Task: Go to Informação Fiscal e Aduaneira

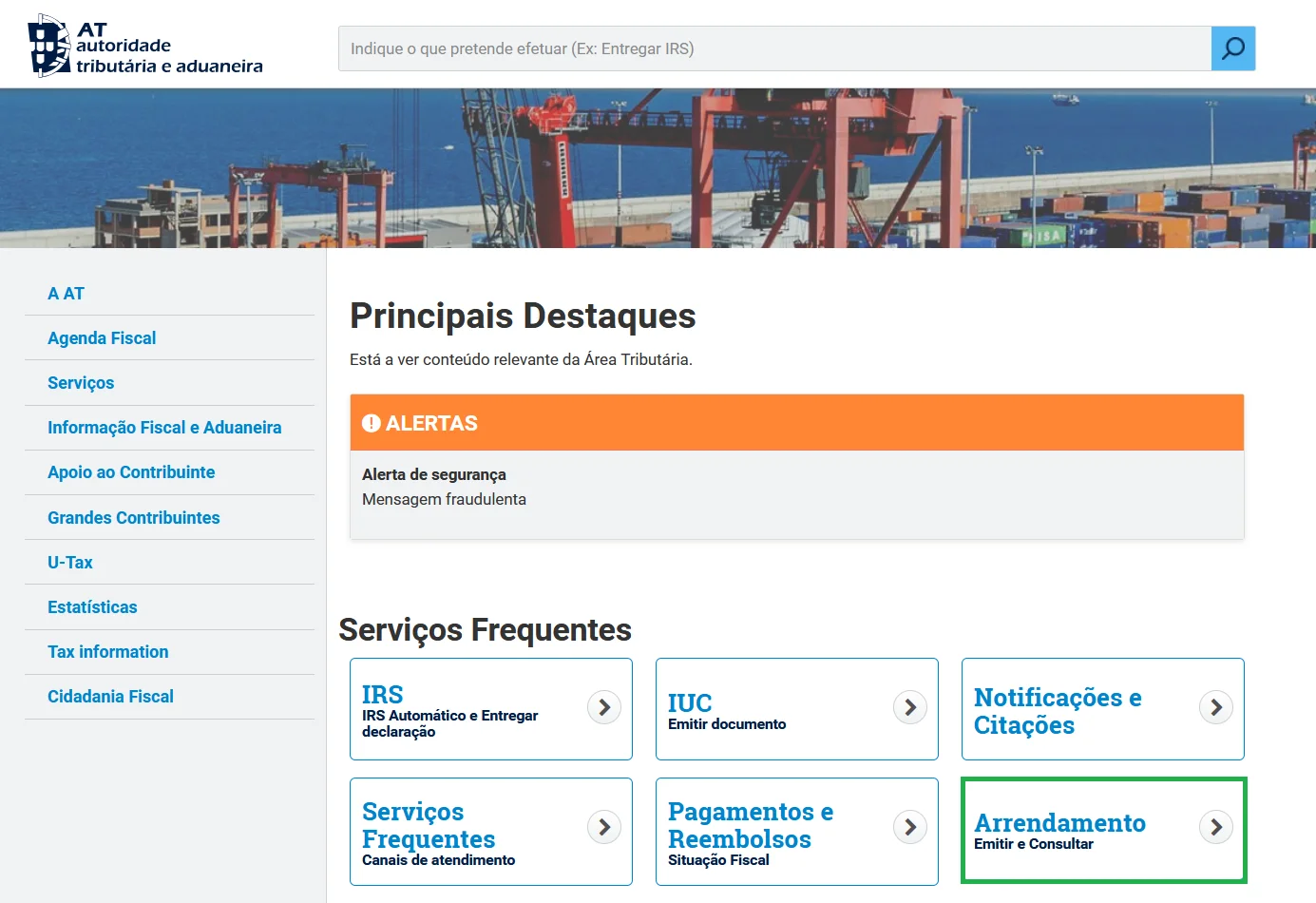Action: 164,428
